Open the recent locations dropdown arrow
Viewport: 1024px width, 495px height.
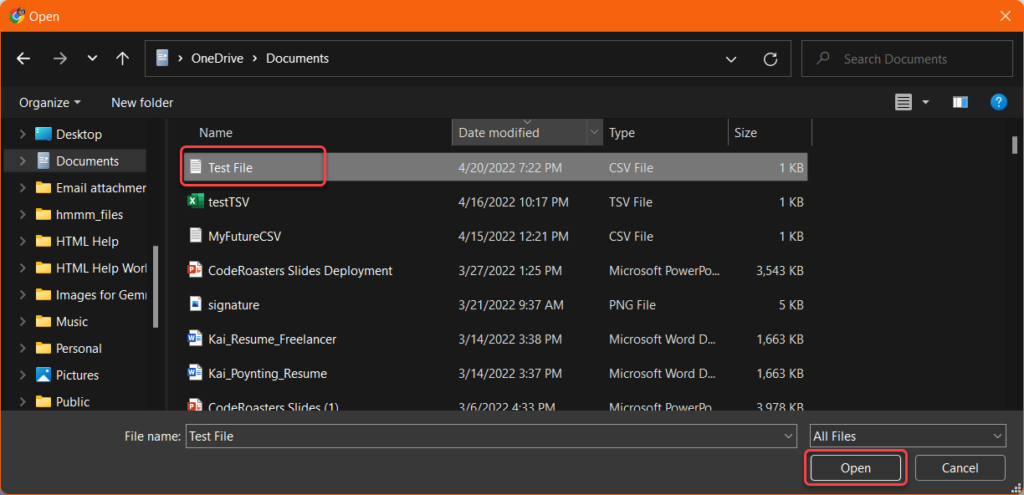(92, 59)
